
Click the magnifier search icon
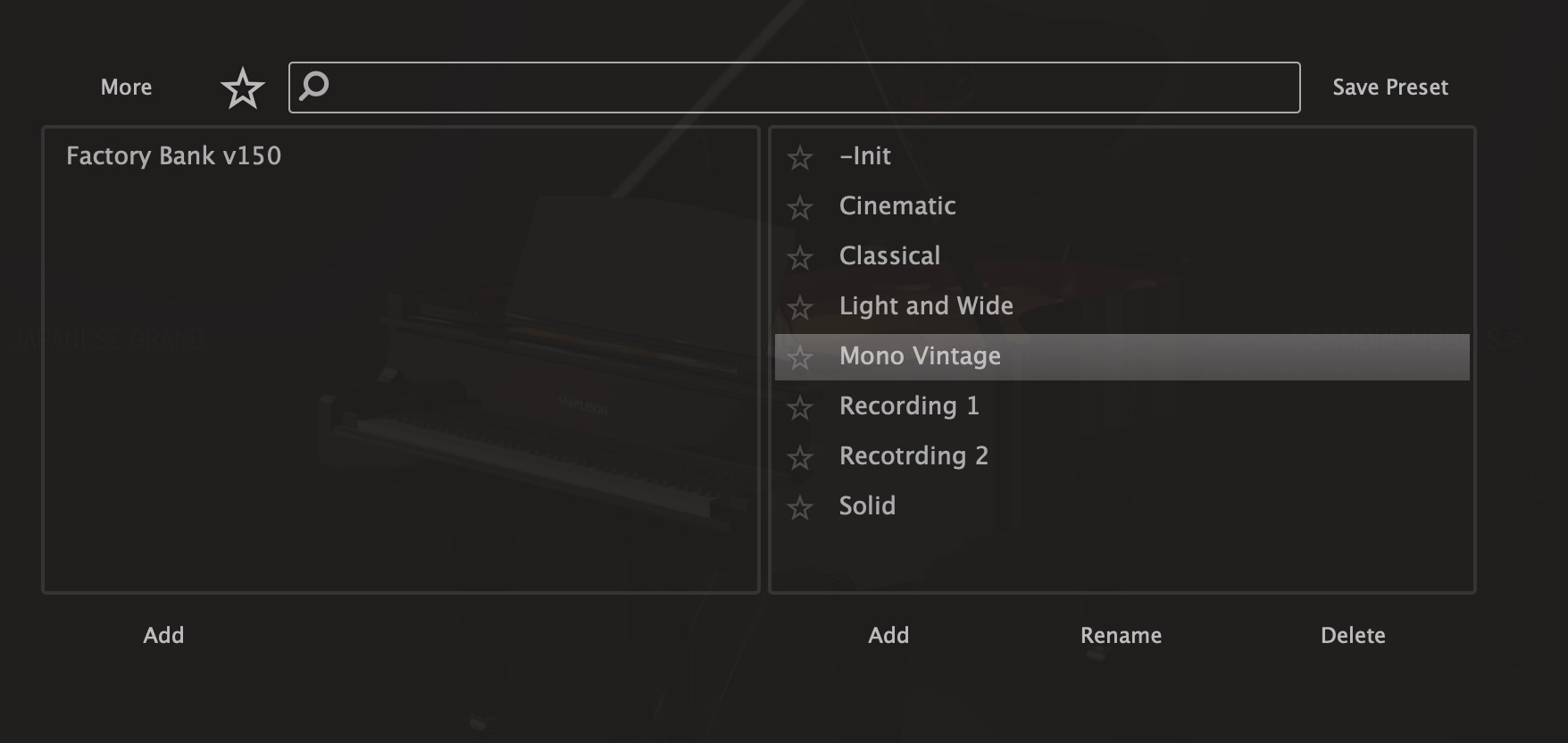pyautogui.click(x=314, y=87)
